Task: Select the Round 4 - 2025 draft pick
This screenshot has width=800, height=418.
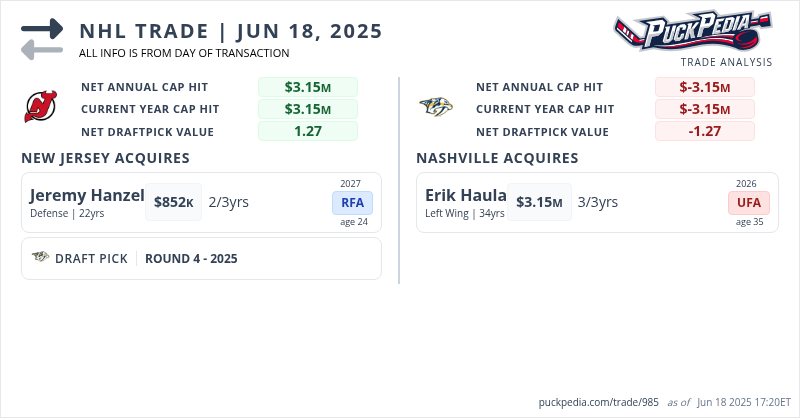Action: click(191, 258)
